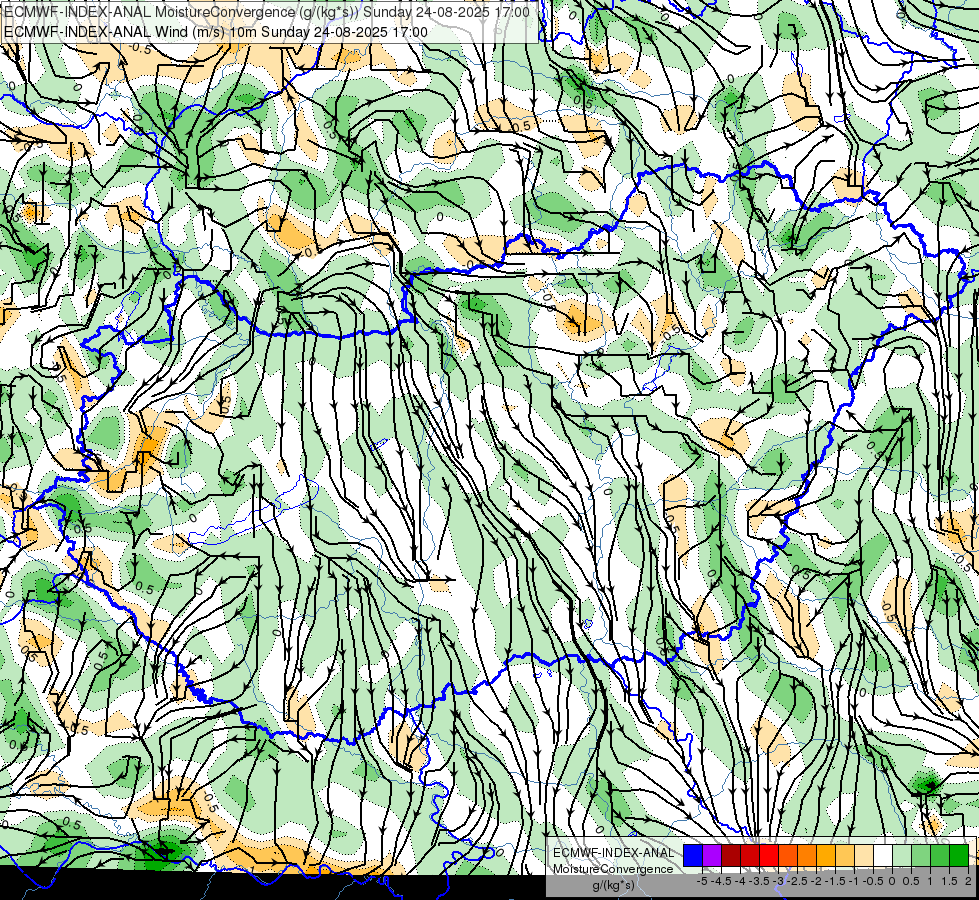This screenshot has width=979, height=900.
Task: Click the -4.5 tick label on legend
Action: tap(722, 881)
